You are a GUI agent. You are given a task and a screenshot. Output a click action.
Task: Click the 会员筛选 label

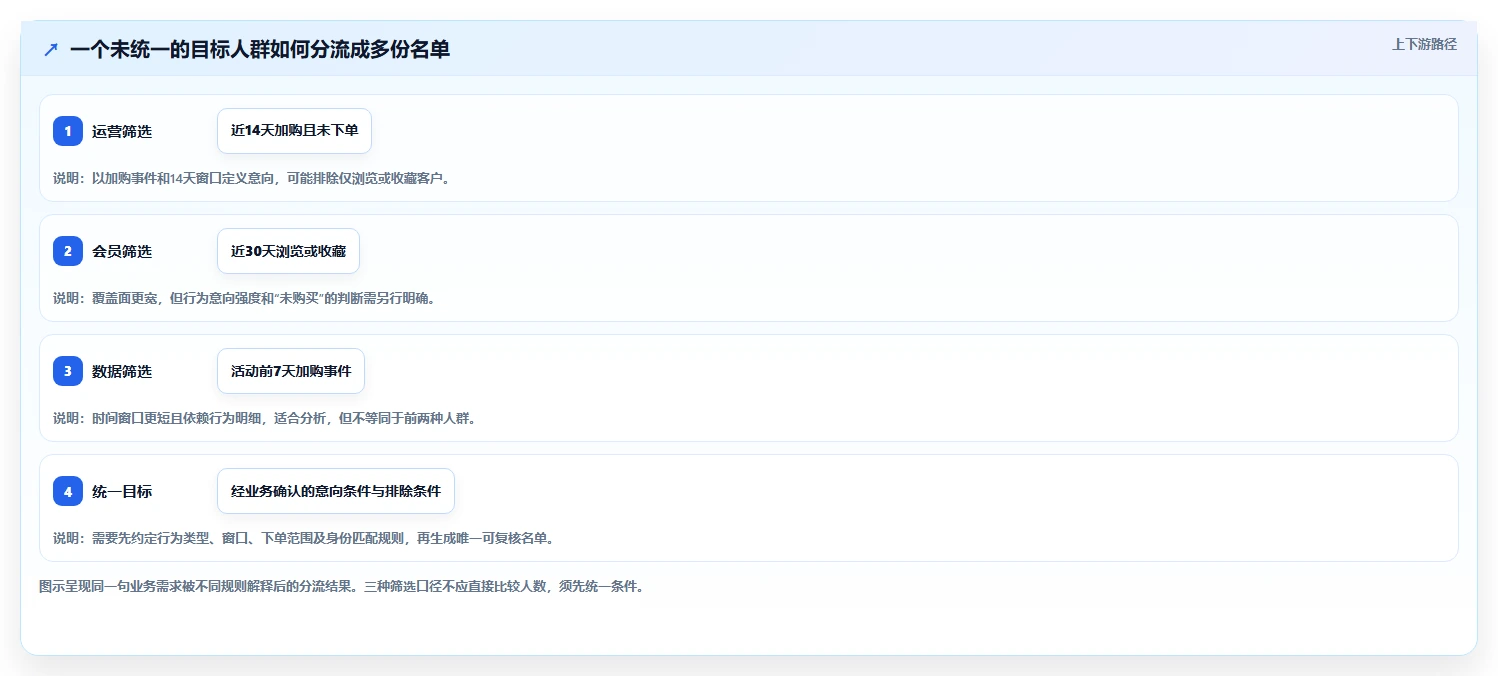122,251
